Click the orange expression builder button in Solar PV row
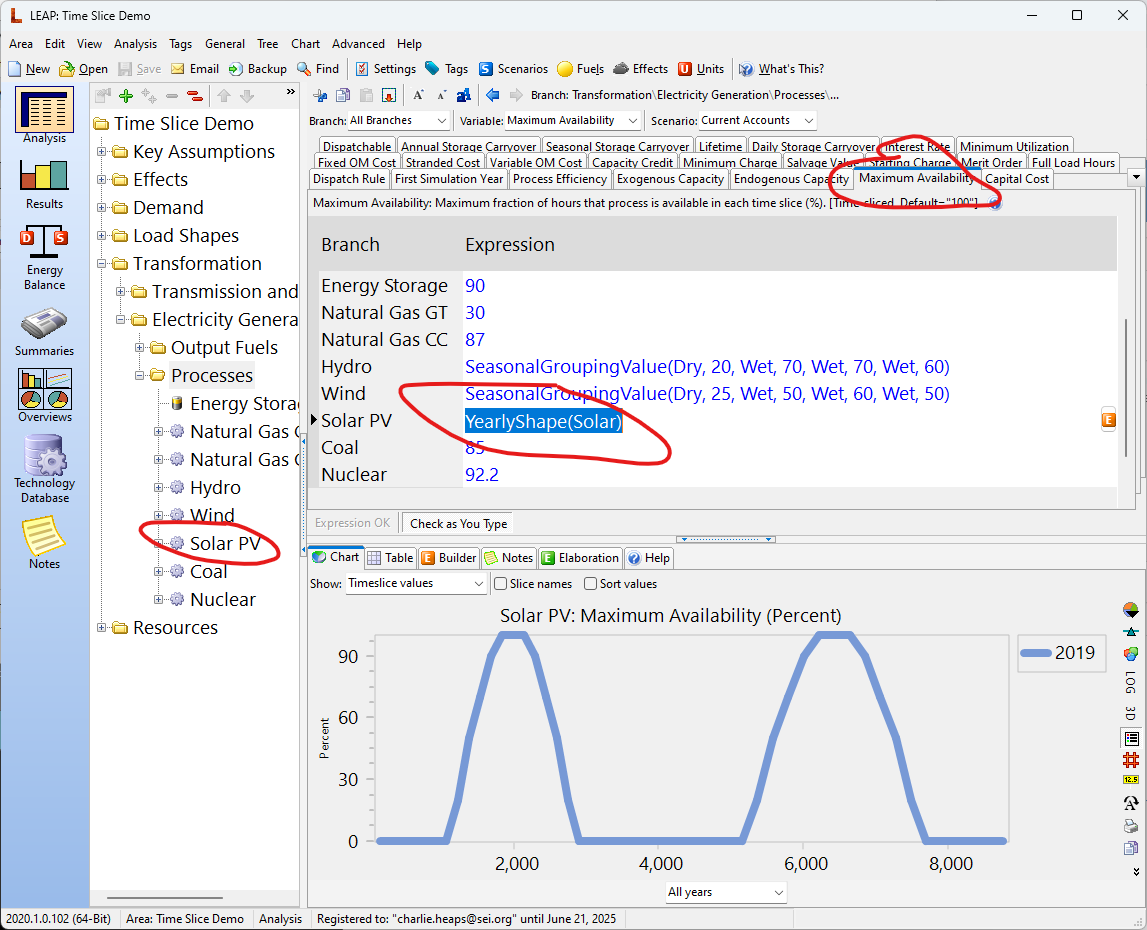Image resolution: width=1147 pixels, height=930 pixels. pos(1108,420)
